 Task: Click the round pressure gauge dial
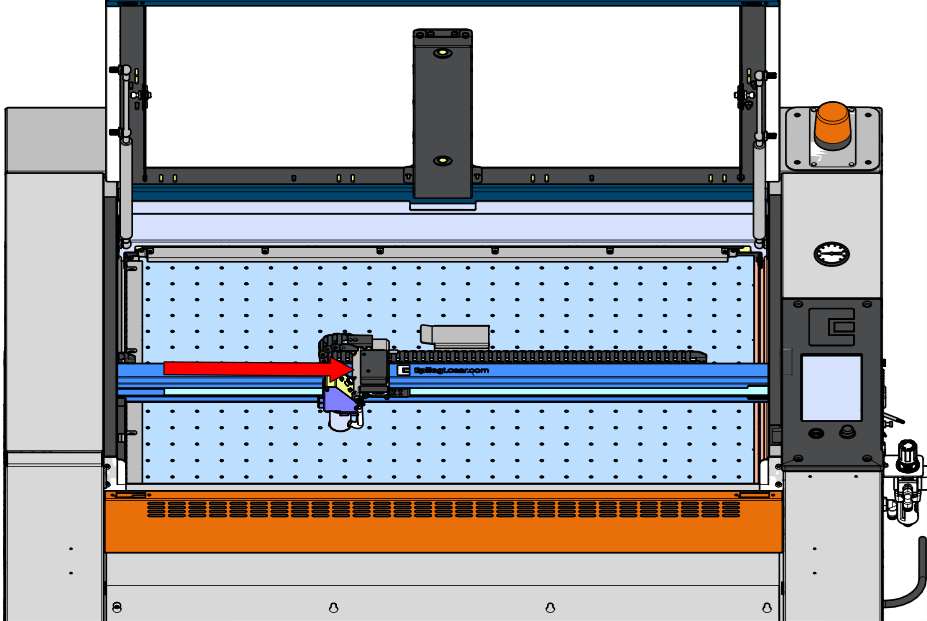829,254
